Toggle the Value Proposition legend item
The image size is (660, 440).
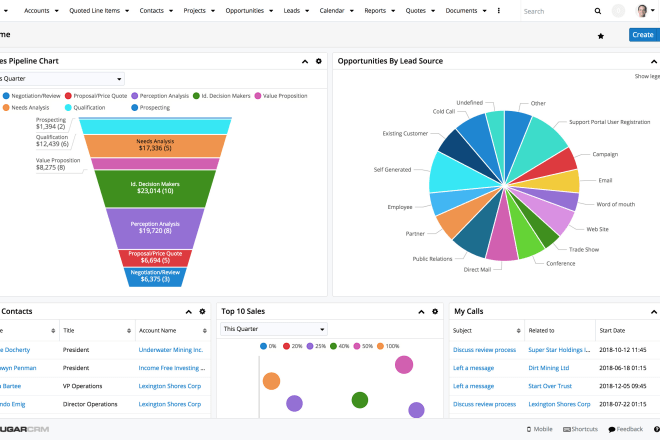tap(281, 96)
